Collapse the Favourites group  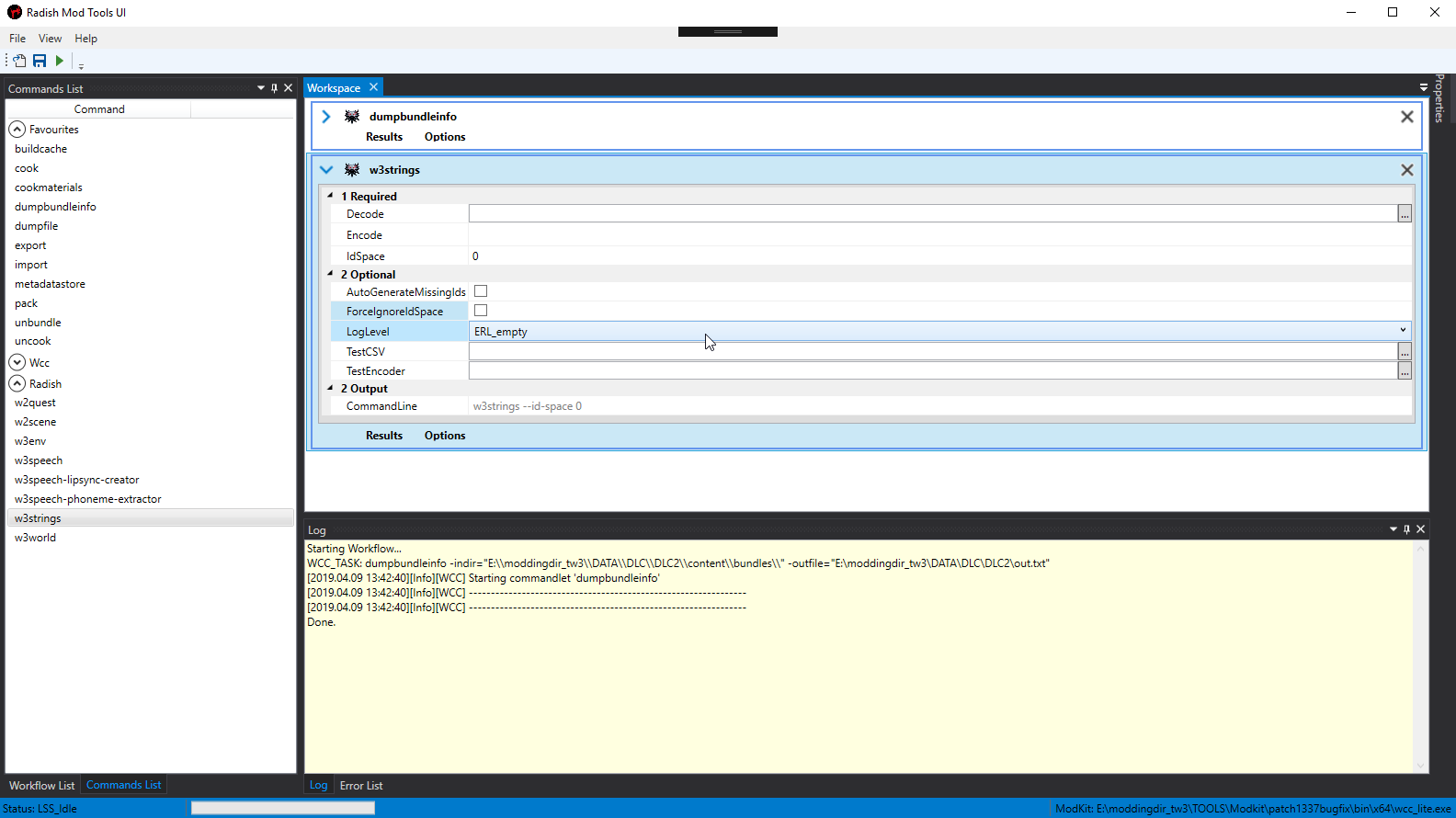click(17, 130)
